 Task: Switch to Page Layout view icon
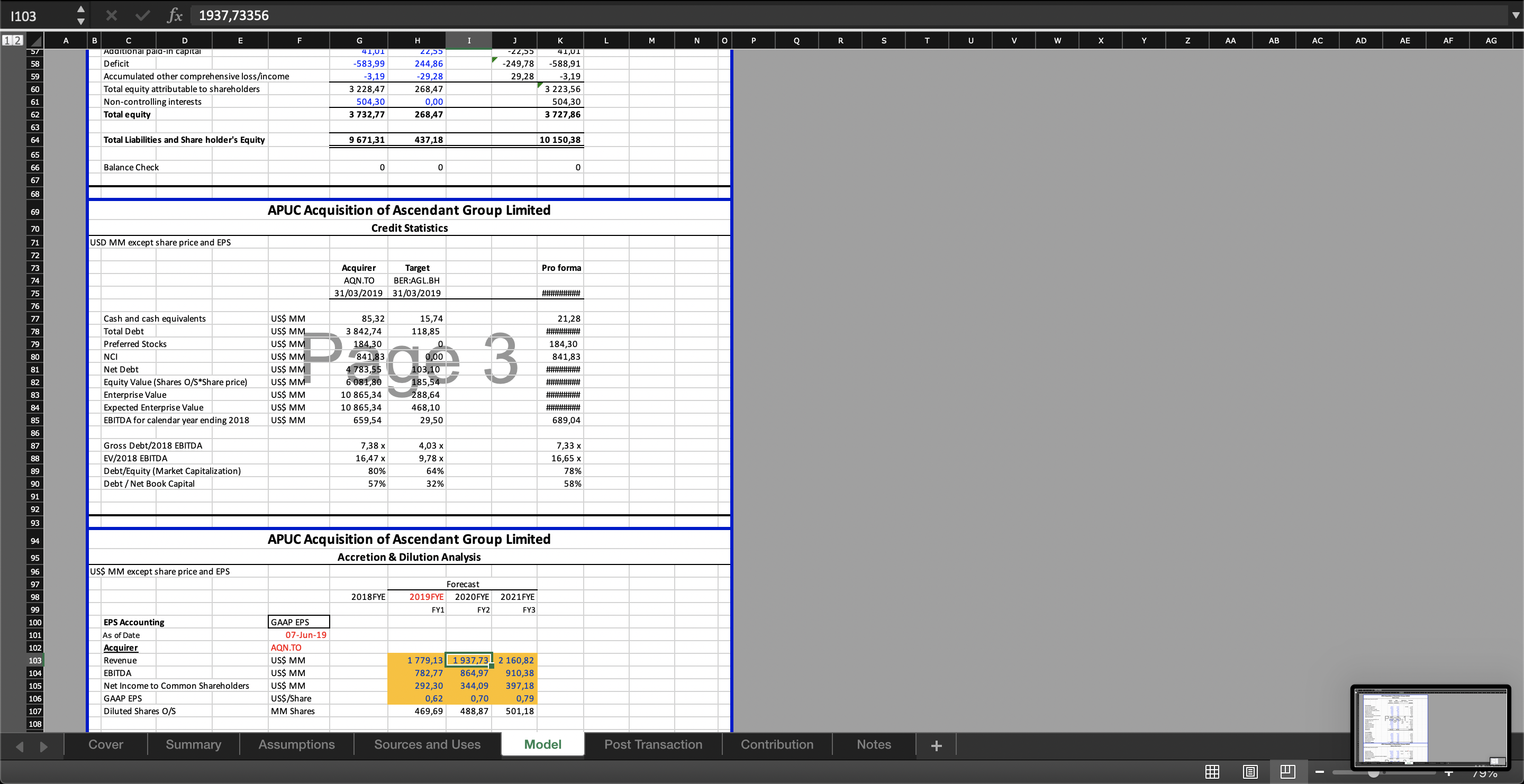1250,772
